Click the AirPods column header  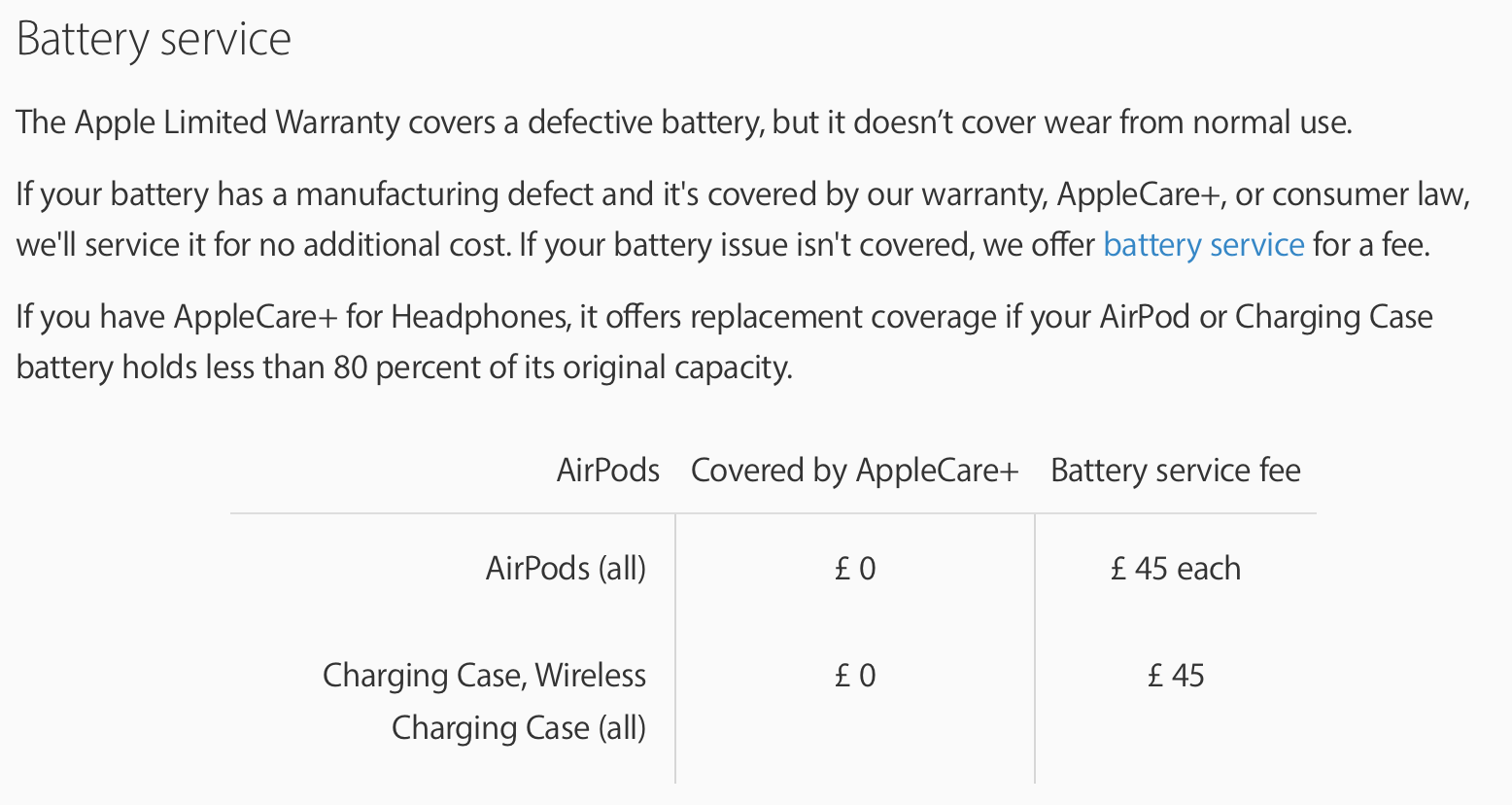point(607,471)
